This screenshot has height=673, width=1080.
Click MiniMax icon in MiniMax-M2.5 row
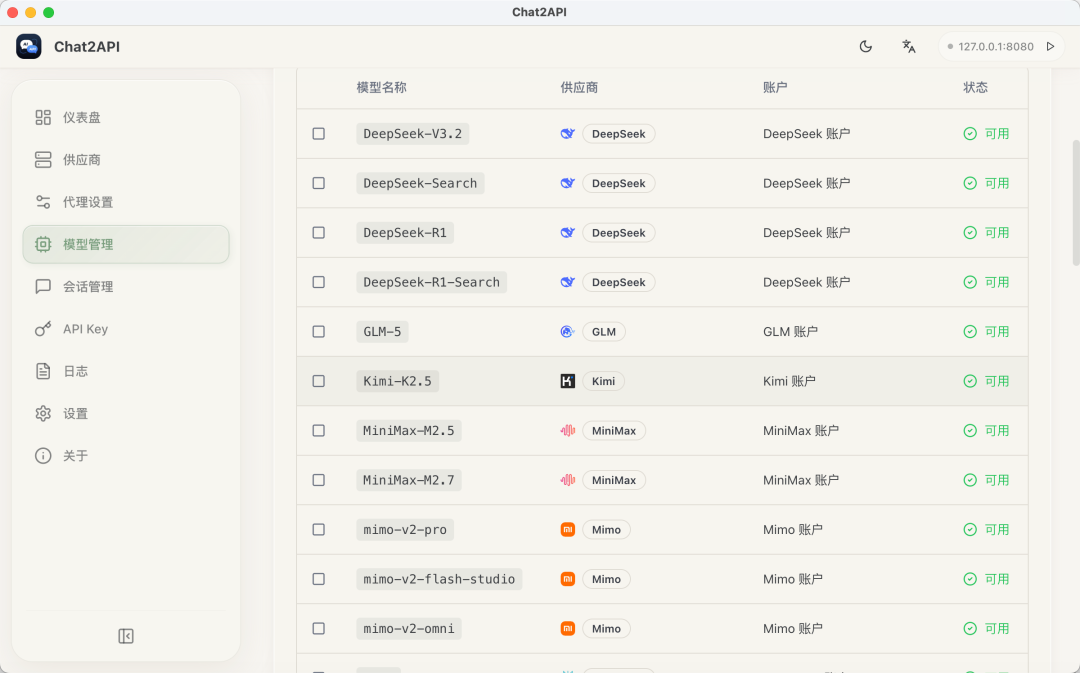(x=568, y=431)
